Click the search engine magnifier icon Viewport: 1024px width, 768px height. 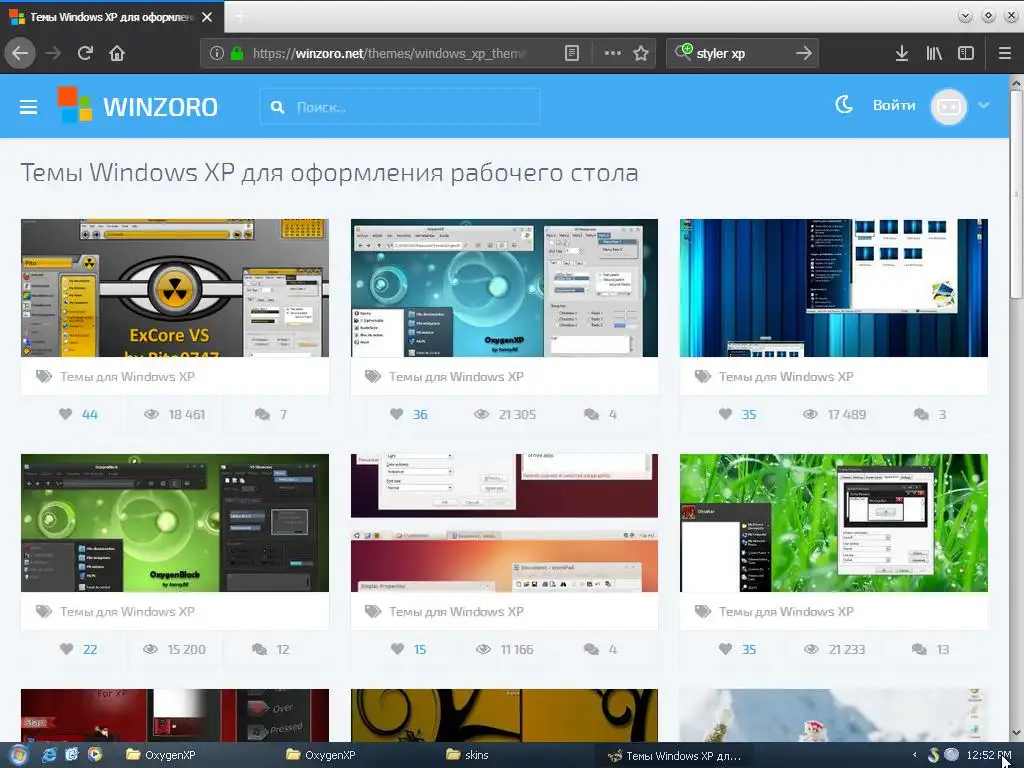point(683,52)
